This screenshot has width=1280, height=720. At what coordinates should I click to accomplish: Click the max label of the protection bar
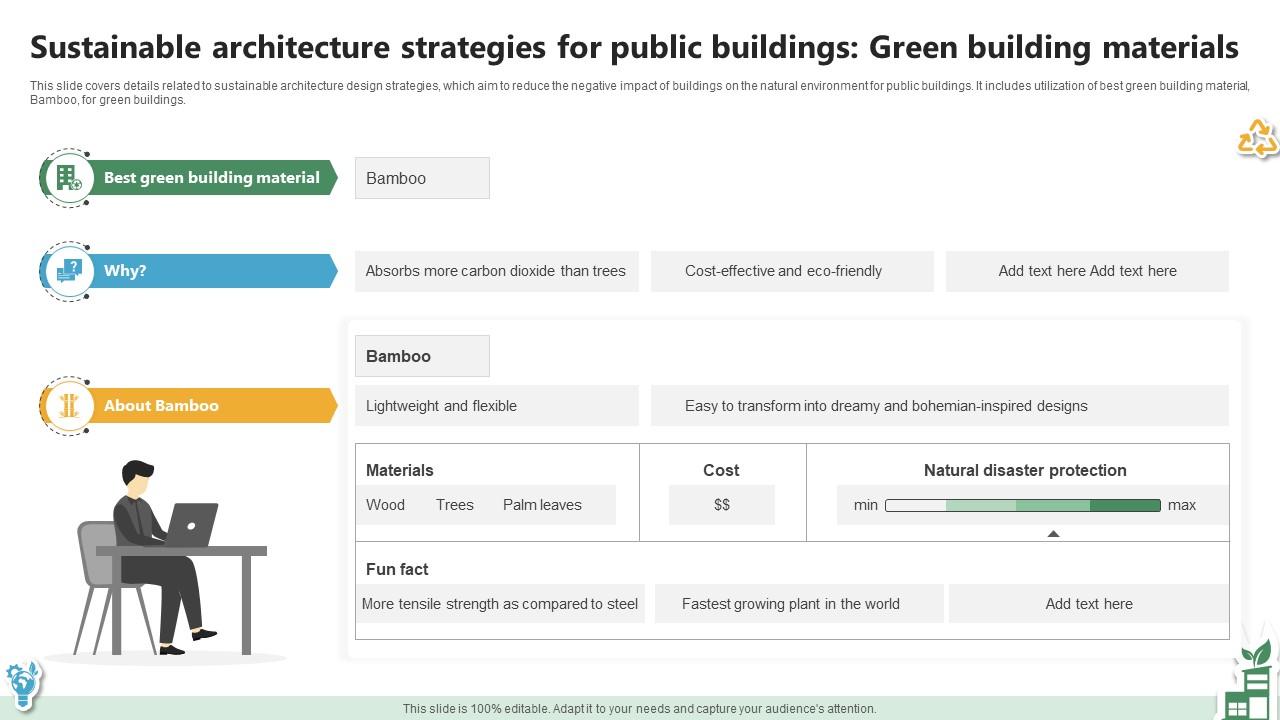[1182, 505]
